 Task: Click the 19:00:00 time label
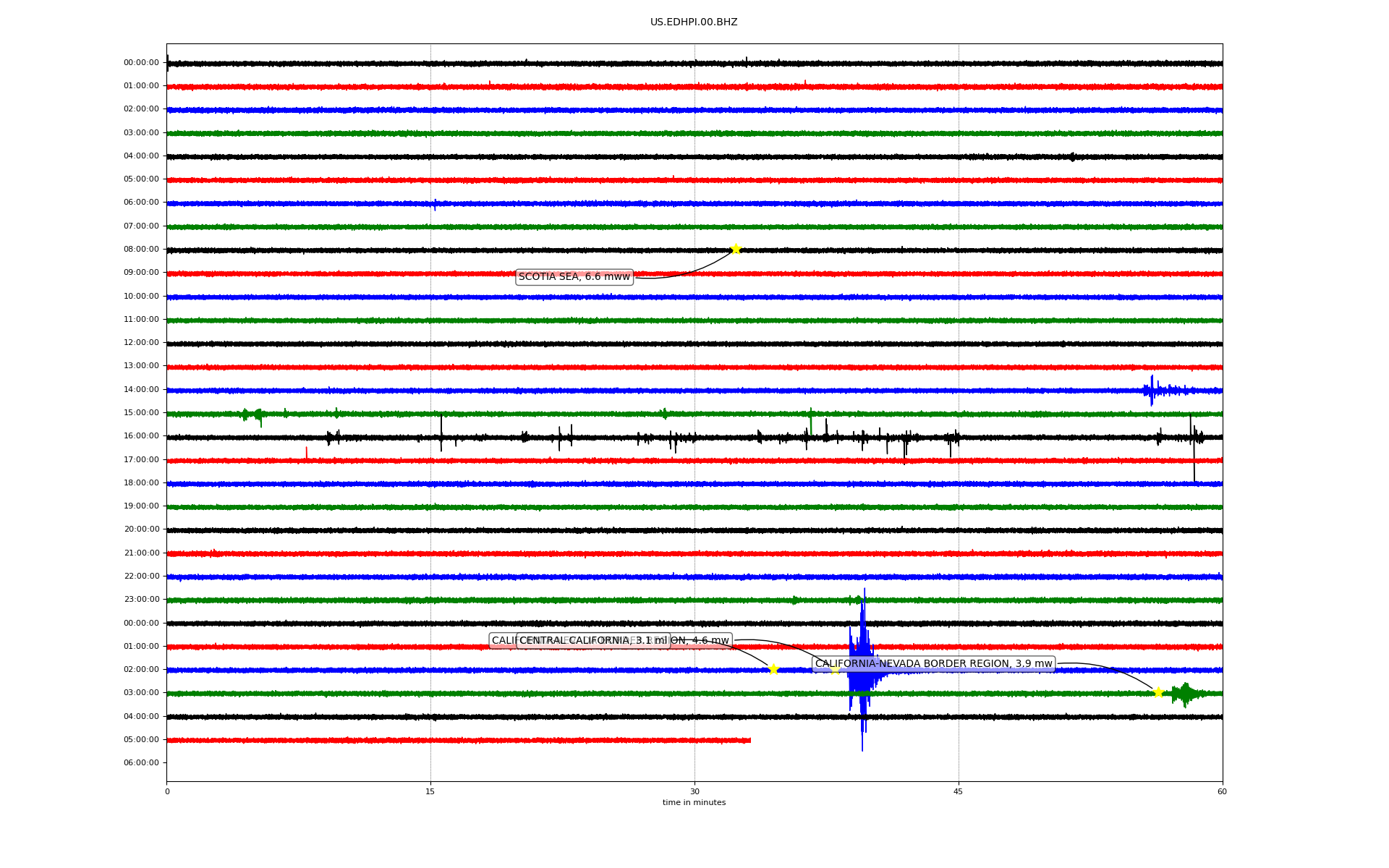141,506
